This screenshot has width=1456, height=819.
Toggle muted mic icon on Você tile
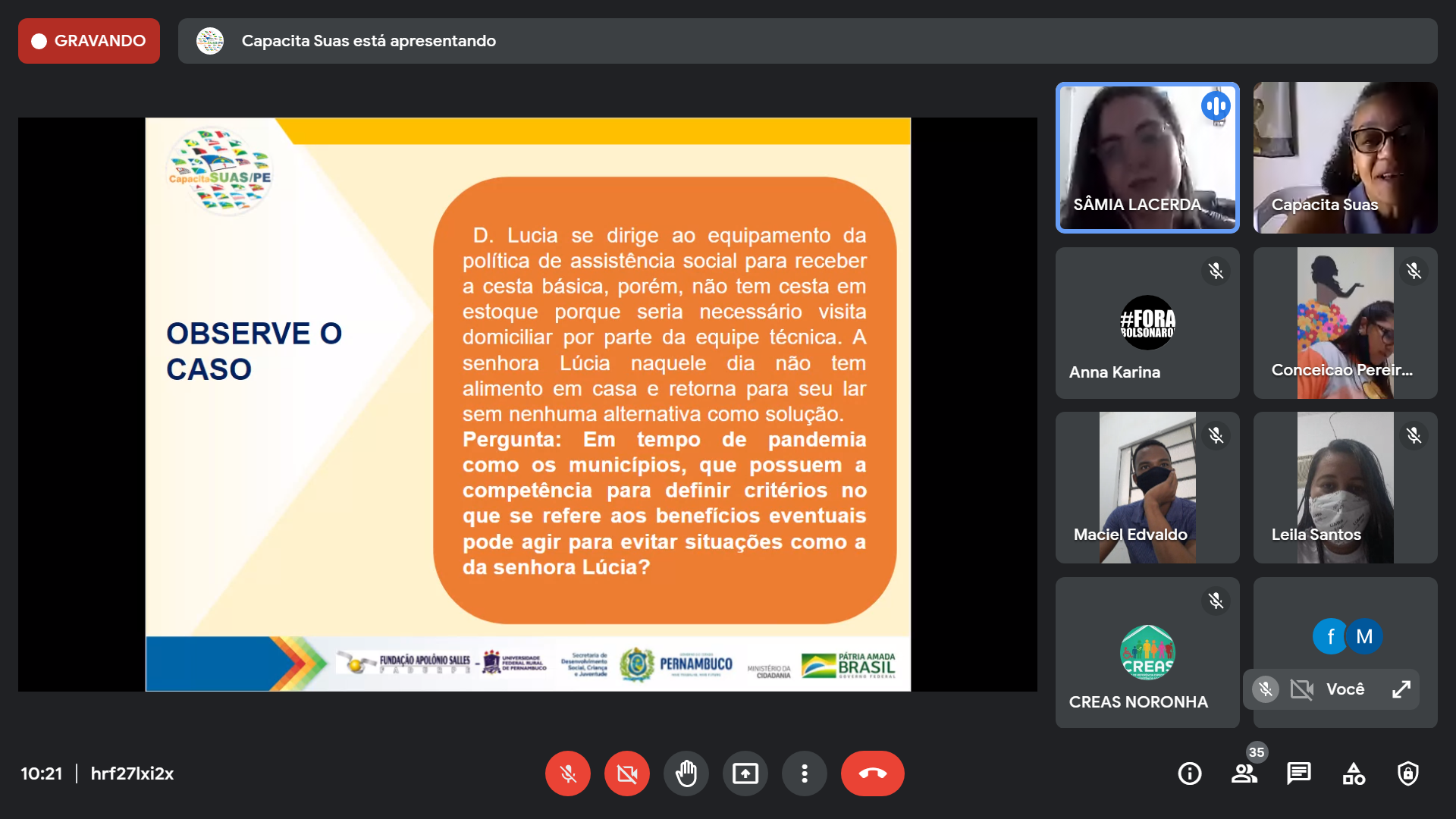click(x=1265, y=689)
